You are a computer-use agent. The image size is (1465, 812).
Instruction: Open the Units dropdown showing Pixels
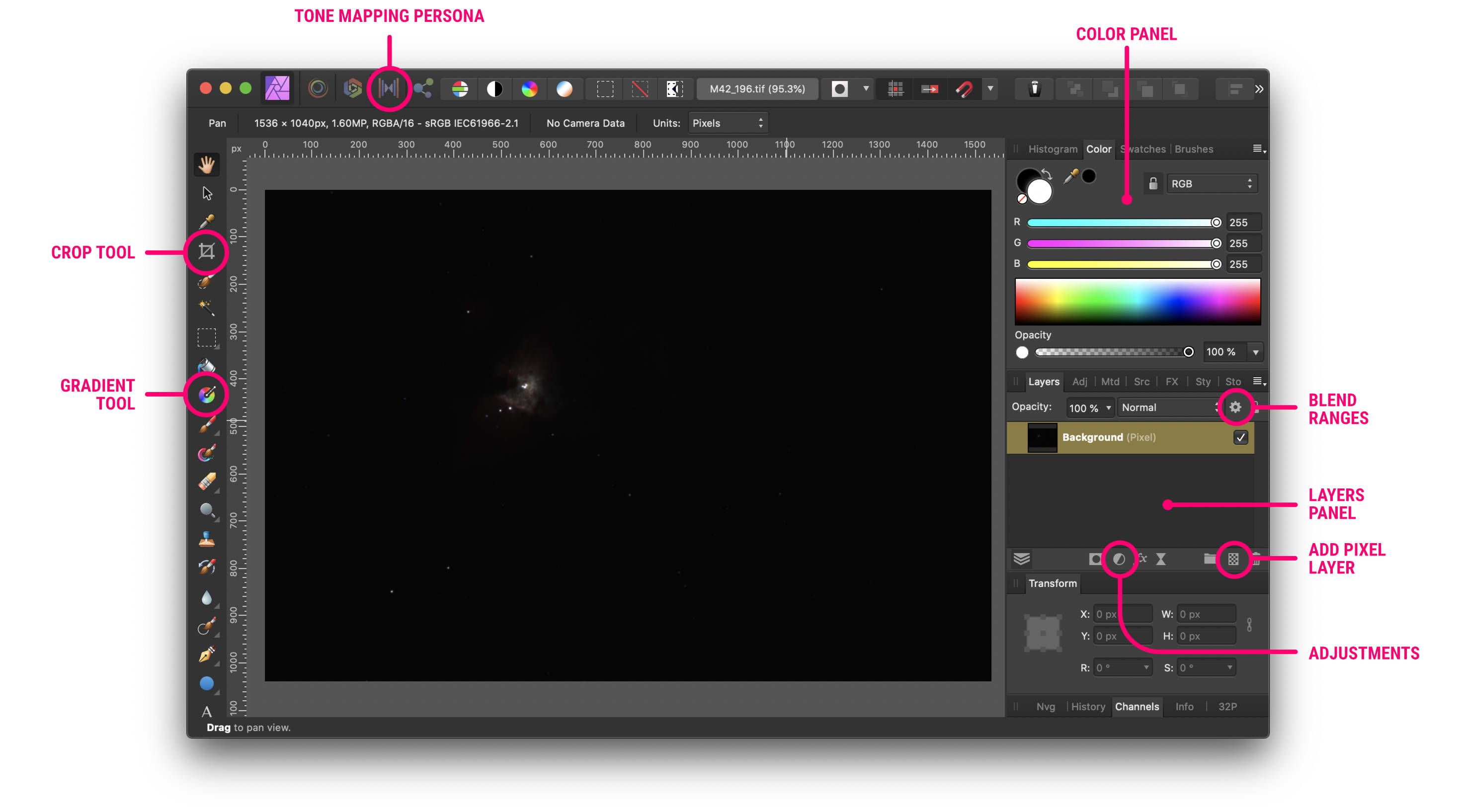coord(728,123)
